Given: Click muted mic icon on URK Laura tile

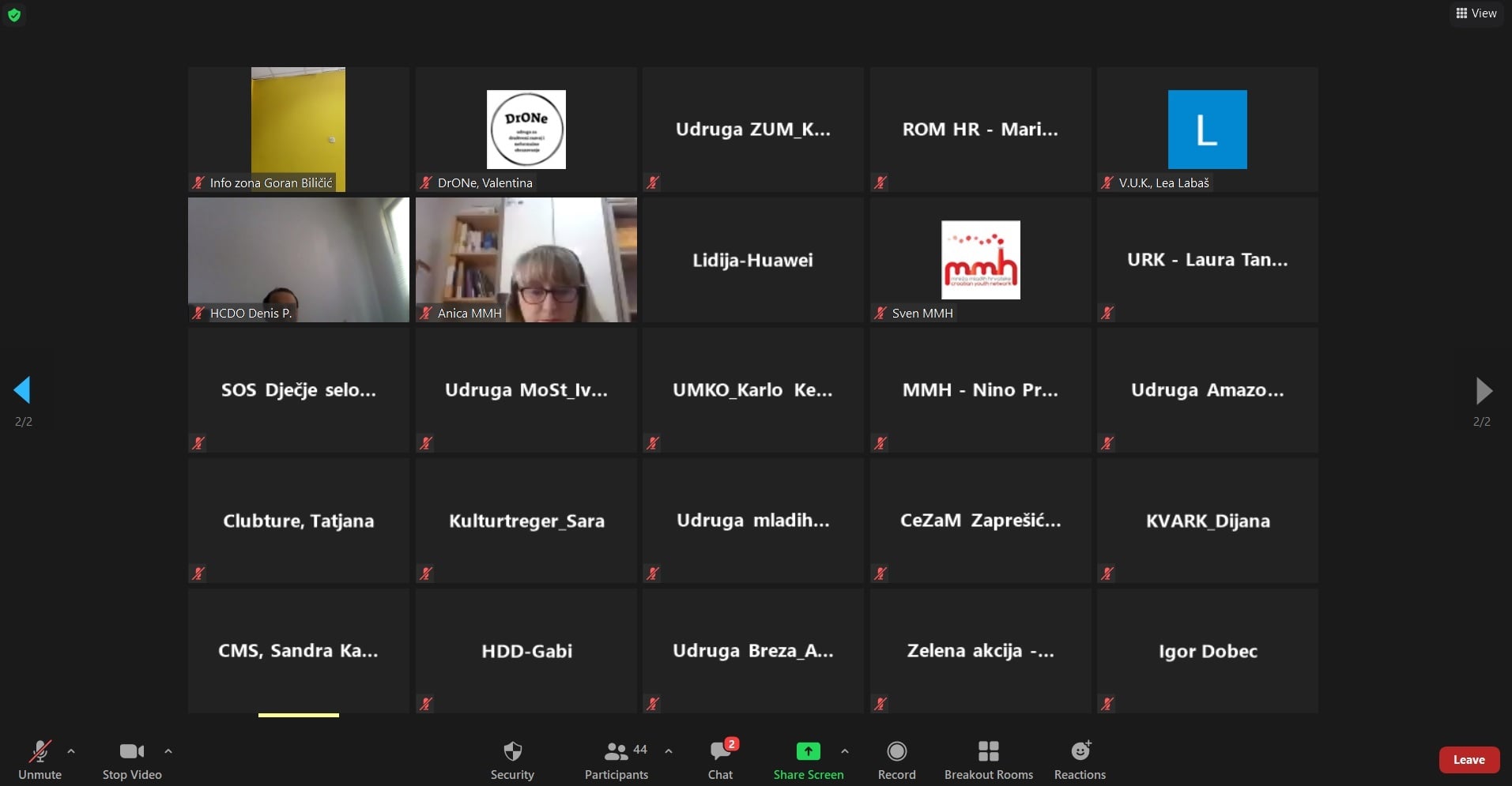Looking at the screenshot, I should (x=1107, y=313).
